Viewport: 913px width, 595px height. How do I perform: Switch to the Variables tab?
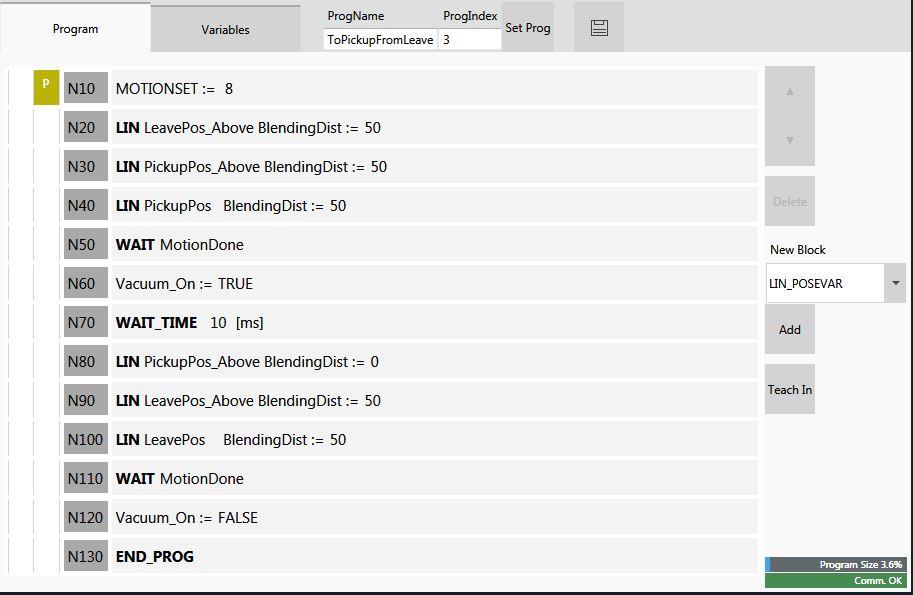225,29
